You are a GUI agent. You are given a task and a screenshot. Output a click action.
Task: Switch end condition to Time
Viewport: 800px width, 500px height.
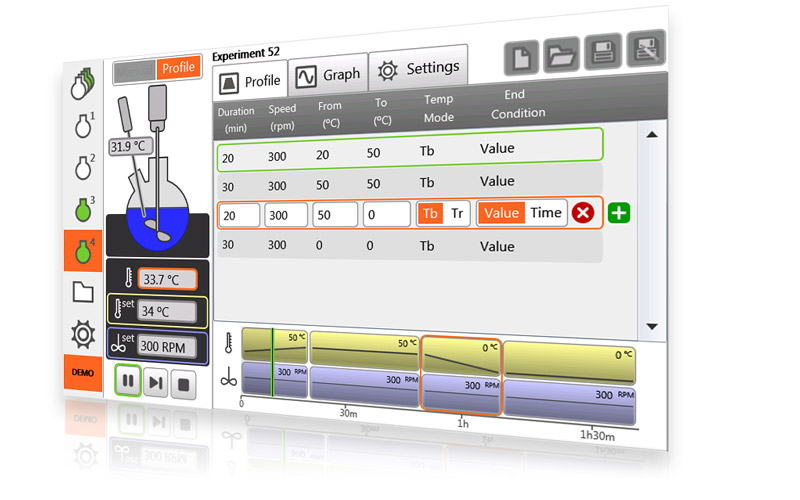pyautogui.click(x=545, y=212)
